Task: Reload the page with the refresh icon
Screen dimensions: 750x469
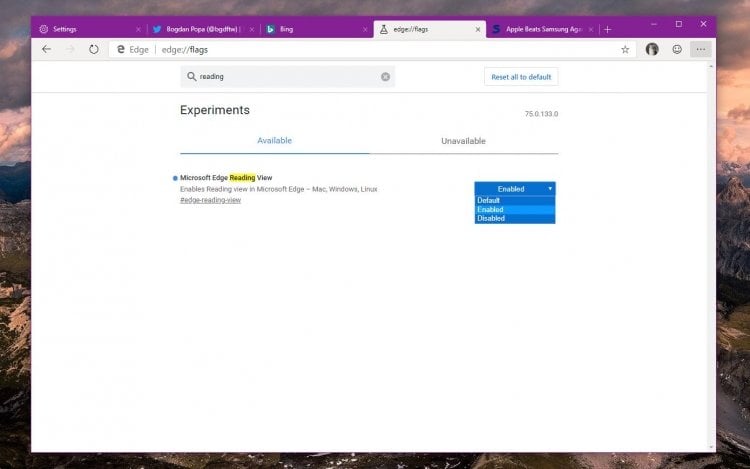Action: tap(94, 49)
